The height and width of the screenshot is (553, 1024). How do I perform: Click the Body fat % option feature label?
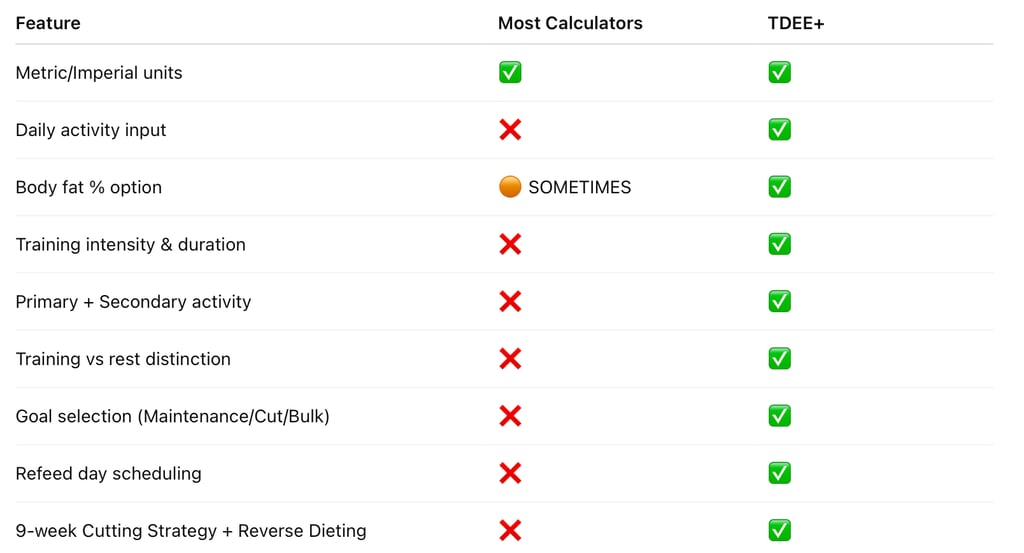[89, 187]
